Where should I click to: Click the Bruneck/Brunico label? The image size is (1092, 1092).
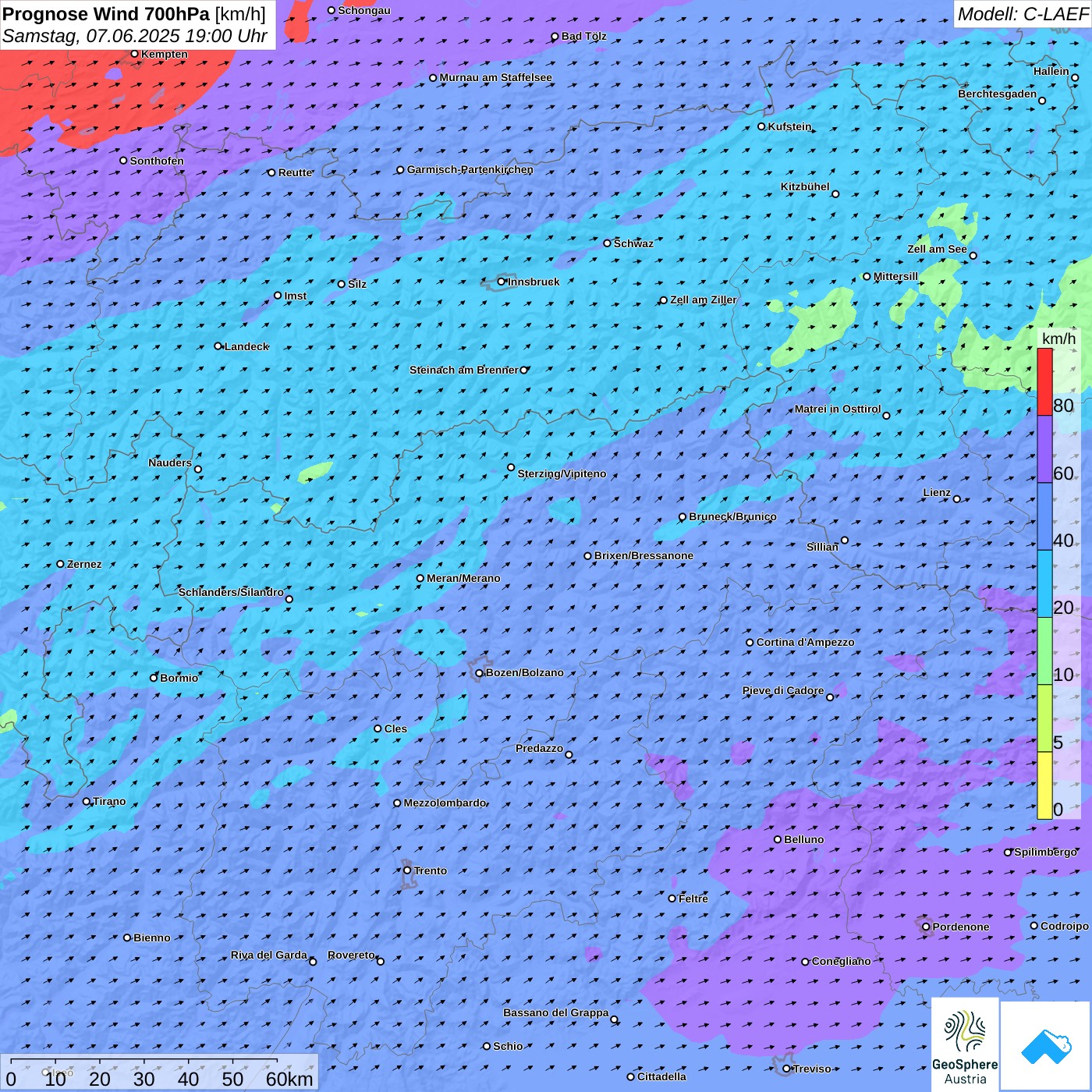tap(733, 516)
